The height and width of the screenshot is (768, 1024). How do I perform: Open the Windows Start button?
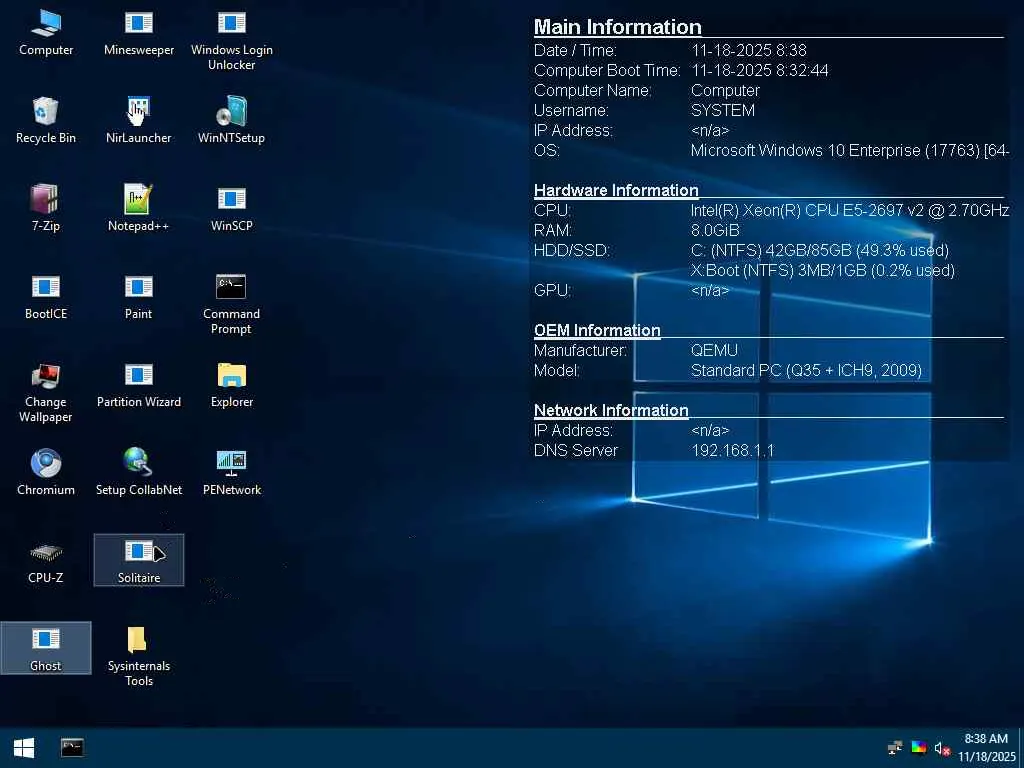pyautogui.click(x=24, y=748)
